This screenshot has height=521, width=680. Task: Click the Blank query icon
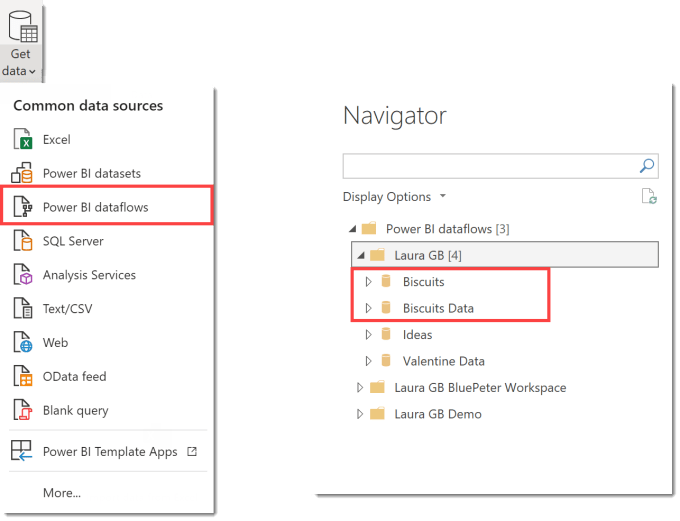click(22, 410)
